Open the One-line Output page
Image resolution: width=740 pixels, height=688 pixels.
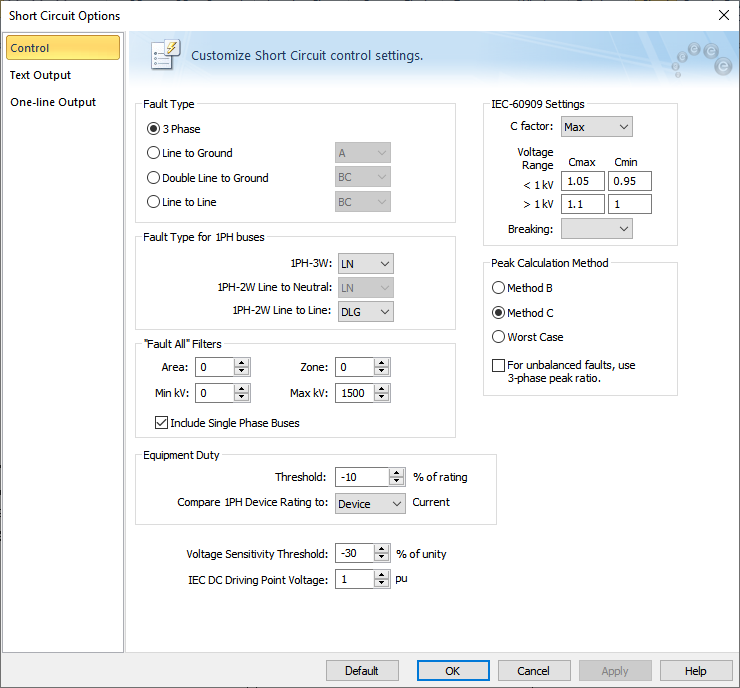[53, 102]
